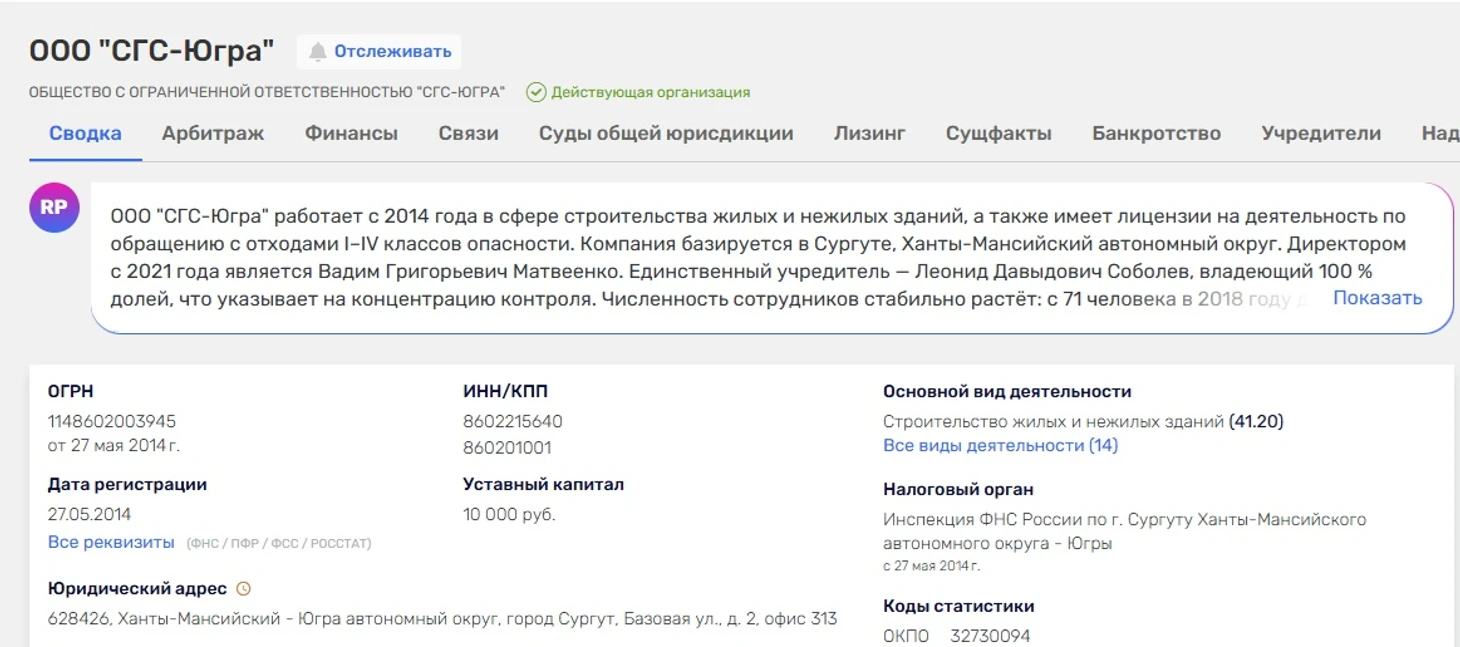Click the purple RP avatar icon
The image size is (1460, 647).
[x=54, y=208]
